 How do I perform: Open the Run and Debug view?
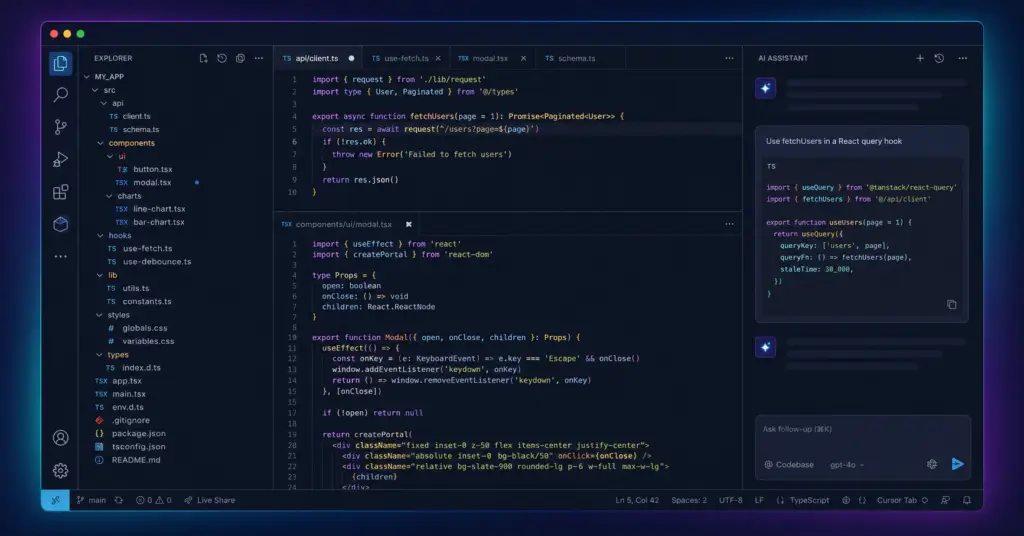[60, 159]
